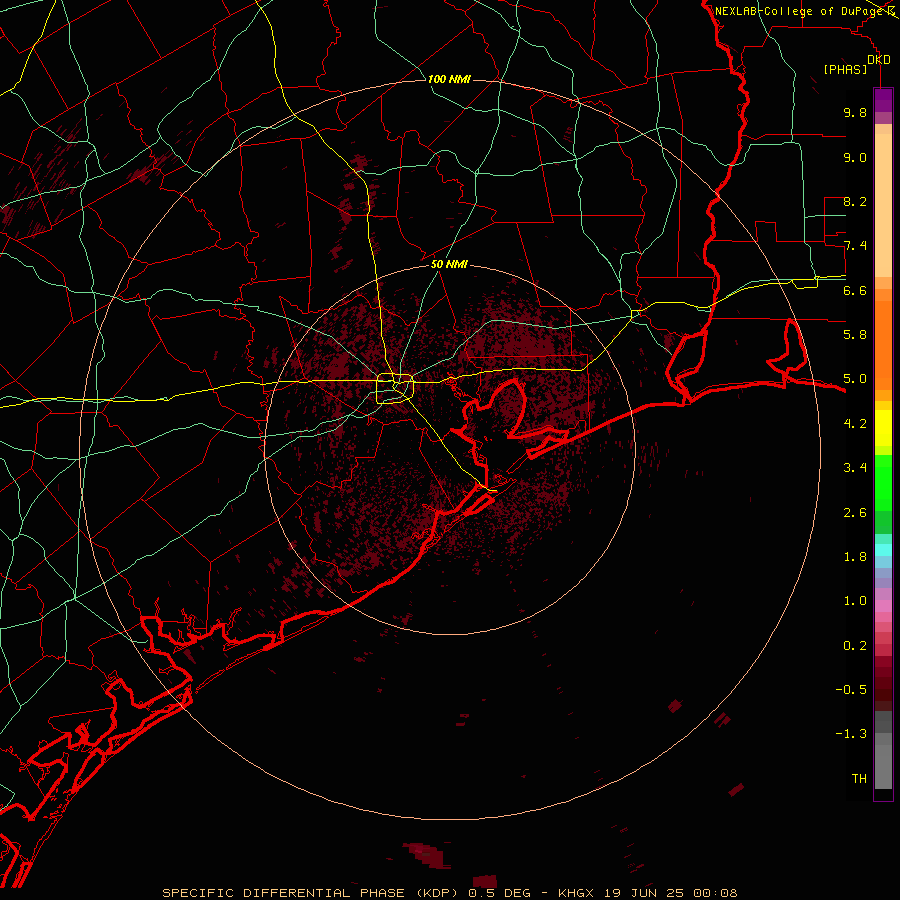Click the 4.2 value on the color scale
Screen dimensions: 900x900
pyautogui.click(x=855, y=424)
